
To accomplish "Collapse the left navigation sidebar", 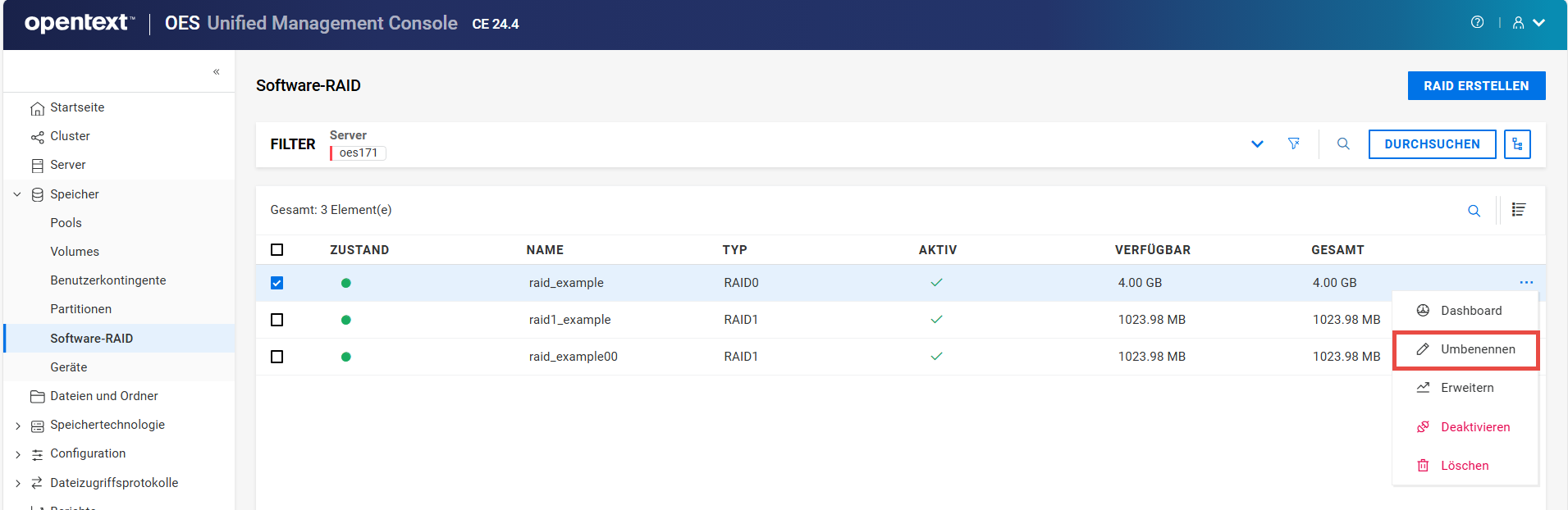I will (x=217, y=72).
